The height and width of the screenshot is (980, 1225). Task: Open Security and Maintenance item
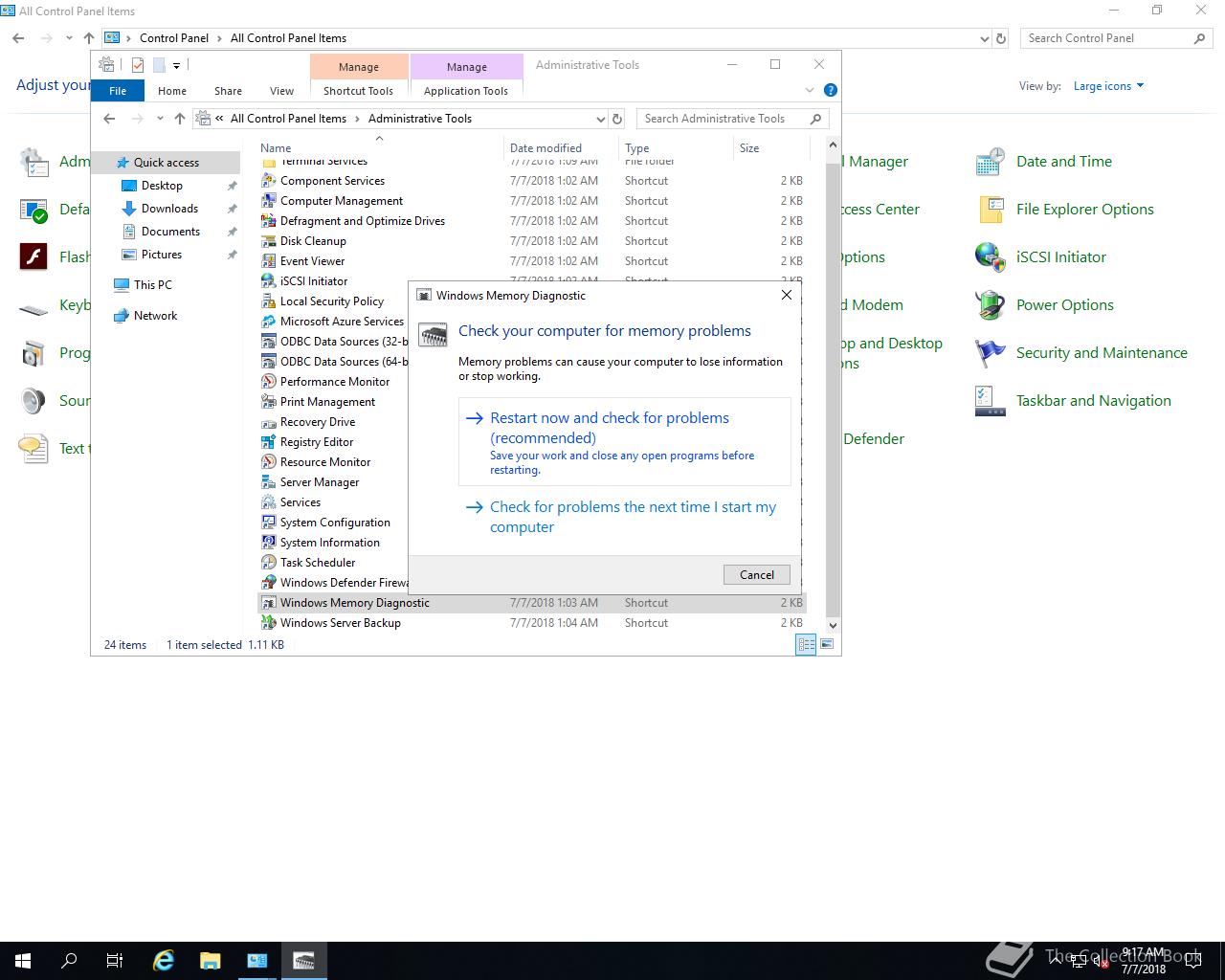tap(1081, 353)
